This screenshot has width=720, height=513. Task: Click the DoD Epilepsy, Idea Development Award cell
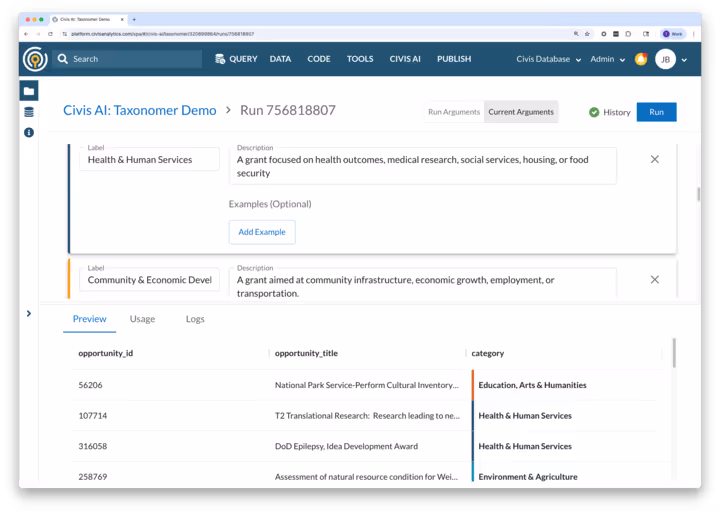tap(346, 446)
